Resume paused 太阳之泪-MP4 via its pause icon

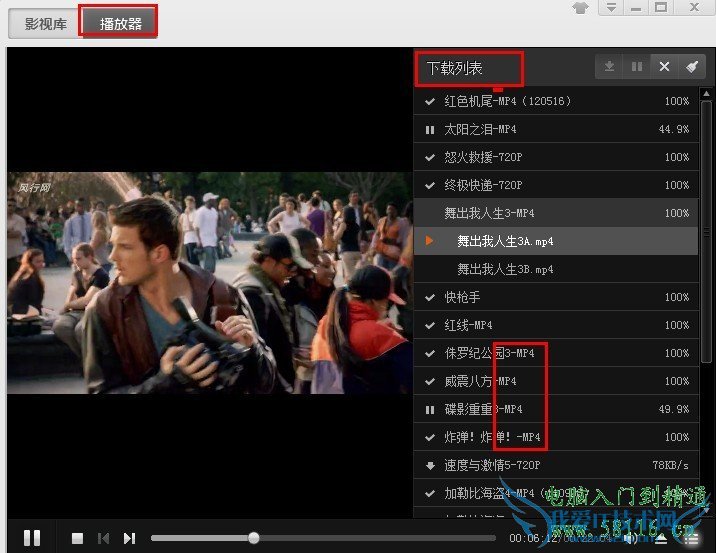430,130
